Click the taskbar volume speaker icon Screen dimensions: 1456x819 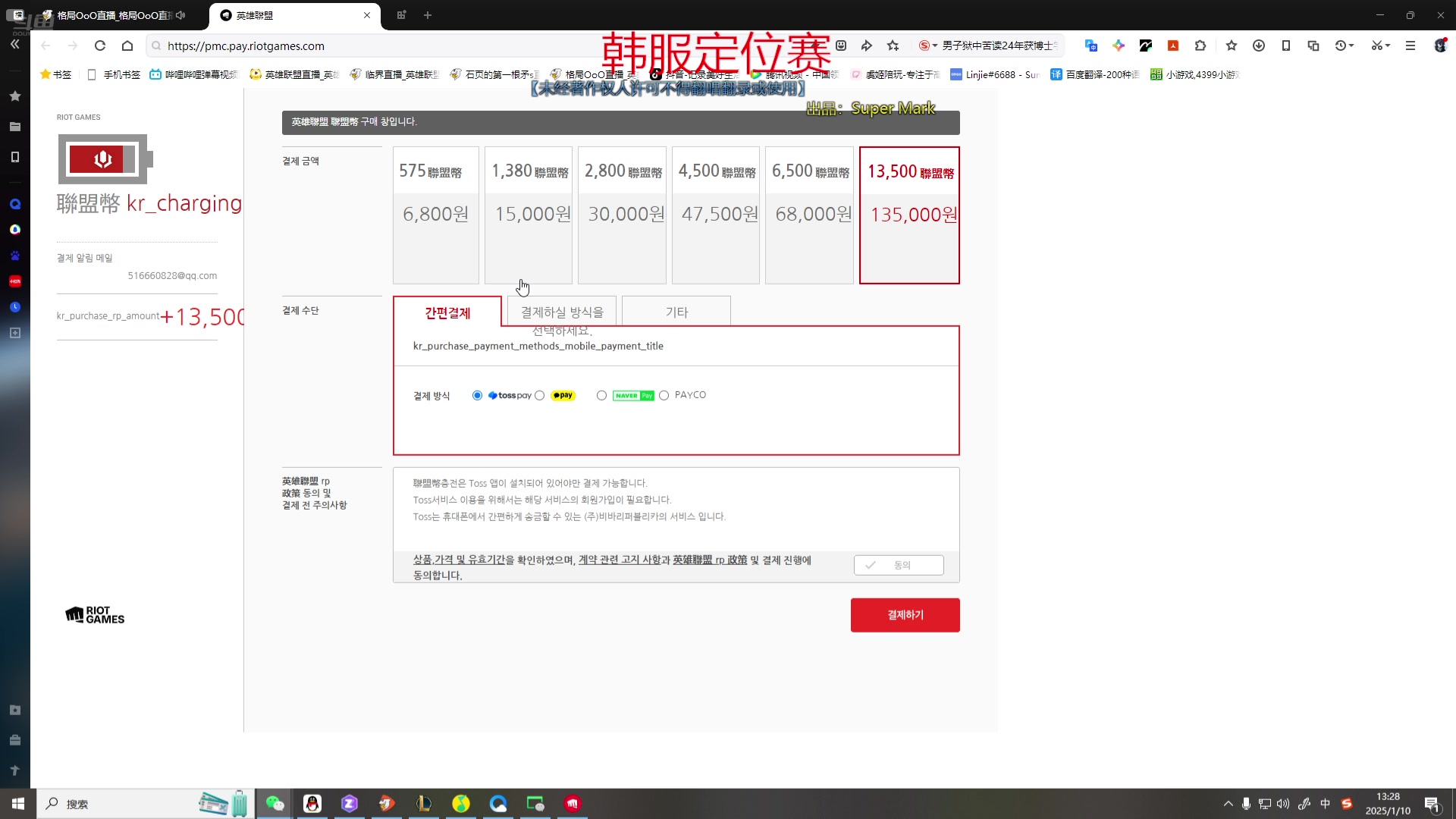1283,804
